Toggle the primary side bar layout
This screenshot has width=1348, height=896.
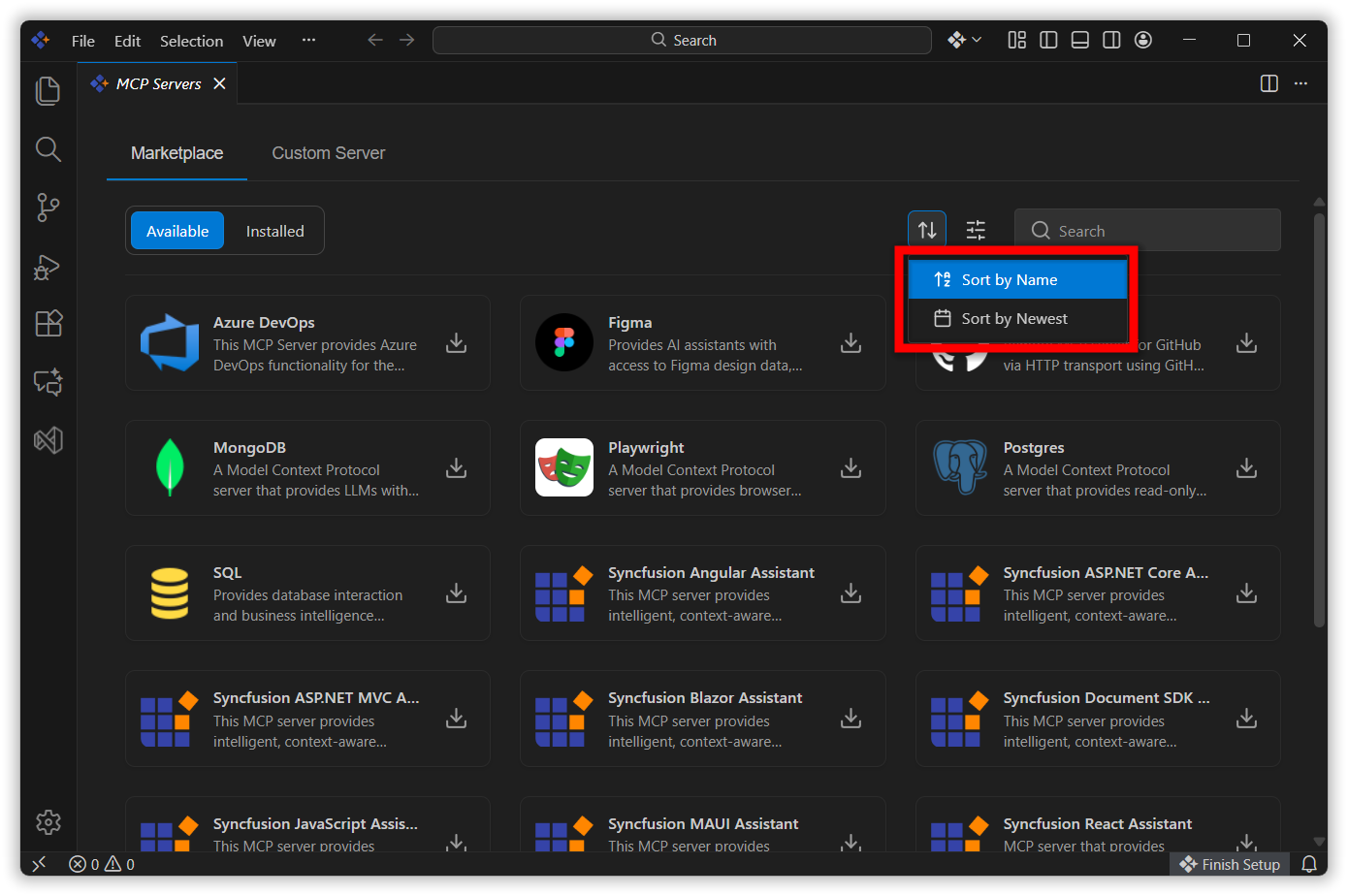coord(1048,40)
